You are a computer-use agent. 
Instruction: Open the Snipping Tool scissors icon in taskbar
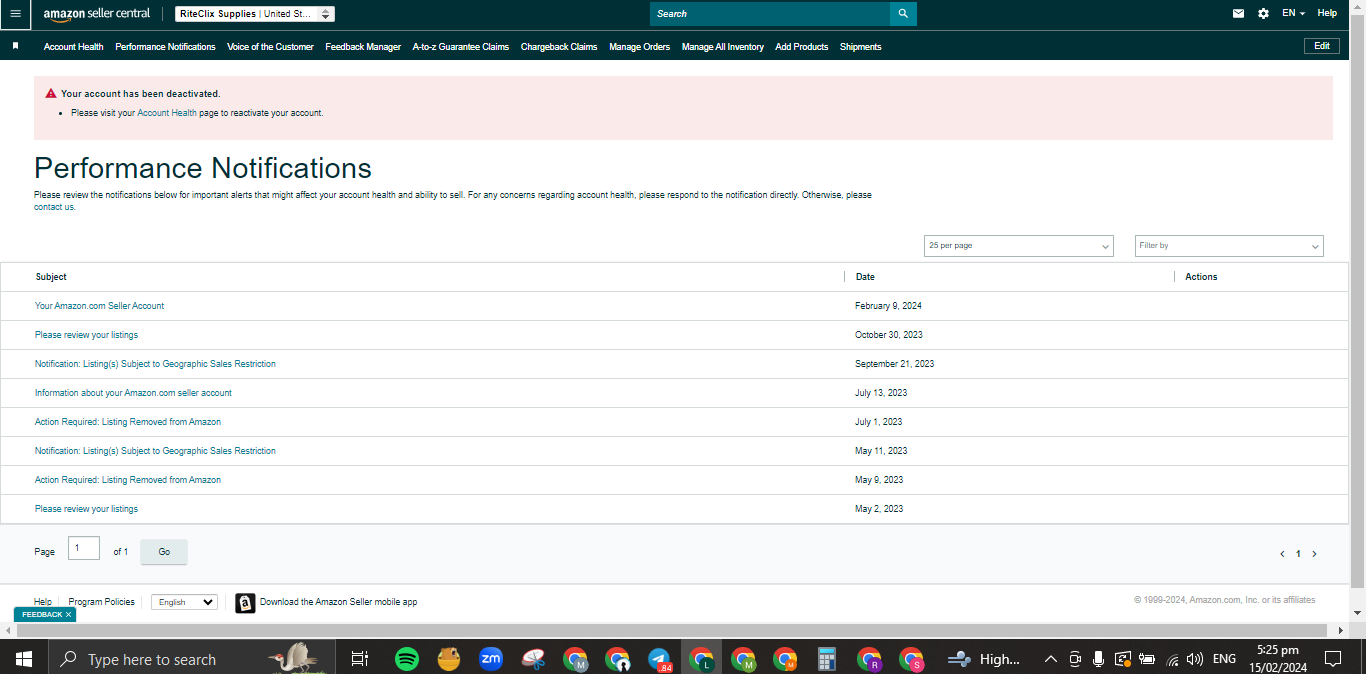tap(533, 659)
